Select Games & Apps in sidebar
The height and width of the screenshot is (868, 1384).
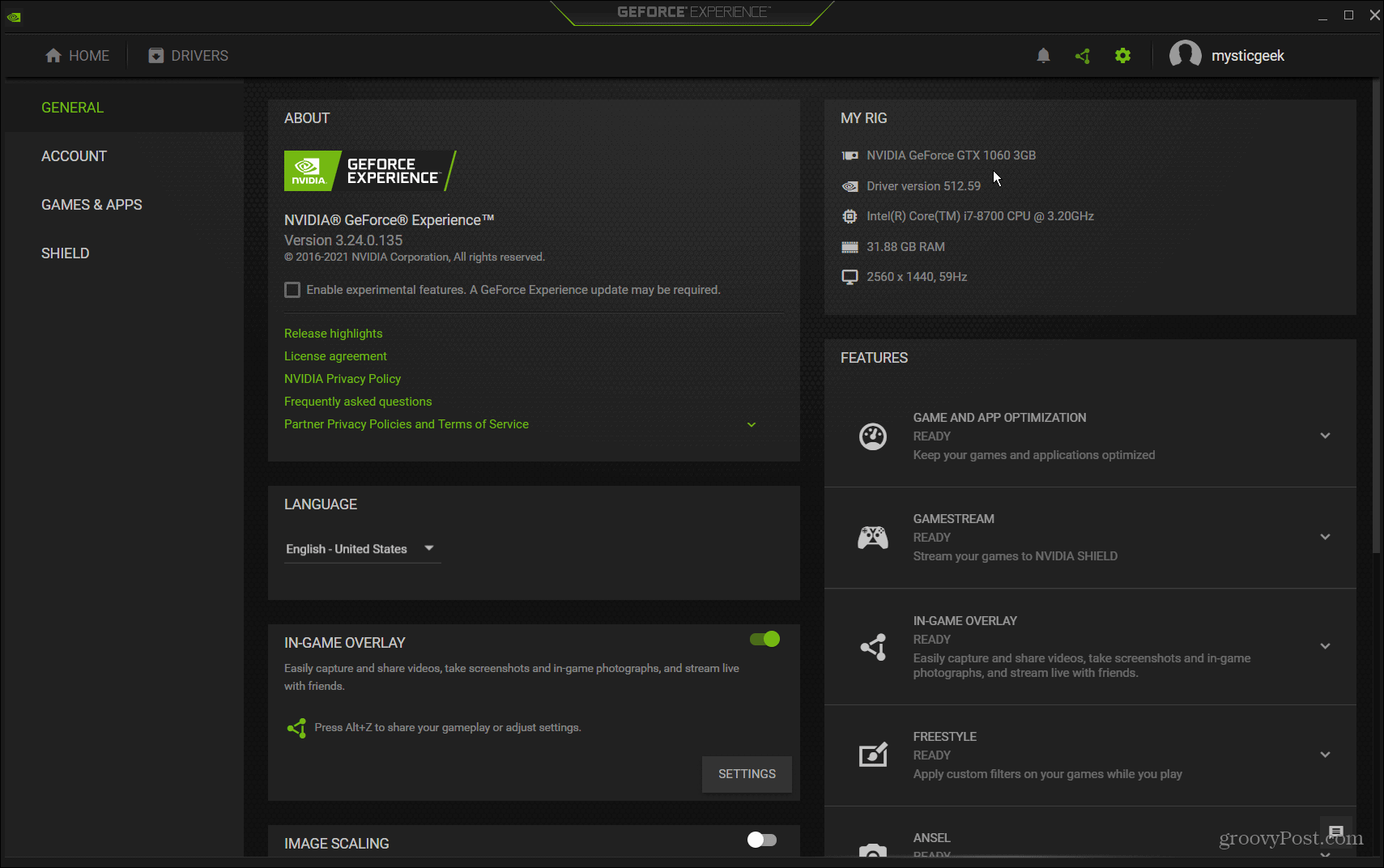pos(92,205)
